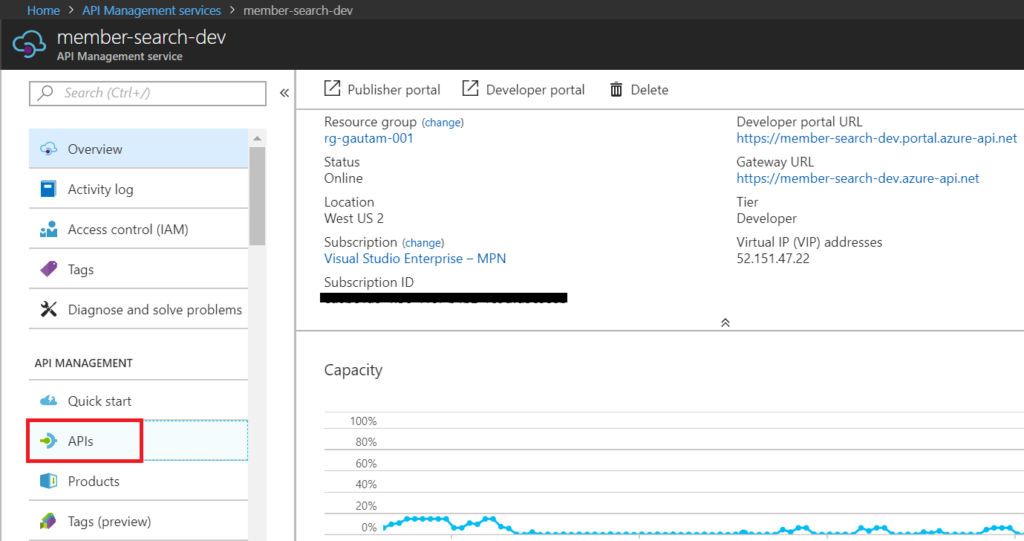
Task: Open Activity log in sidebar
Action: point(138,189)
